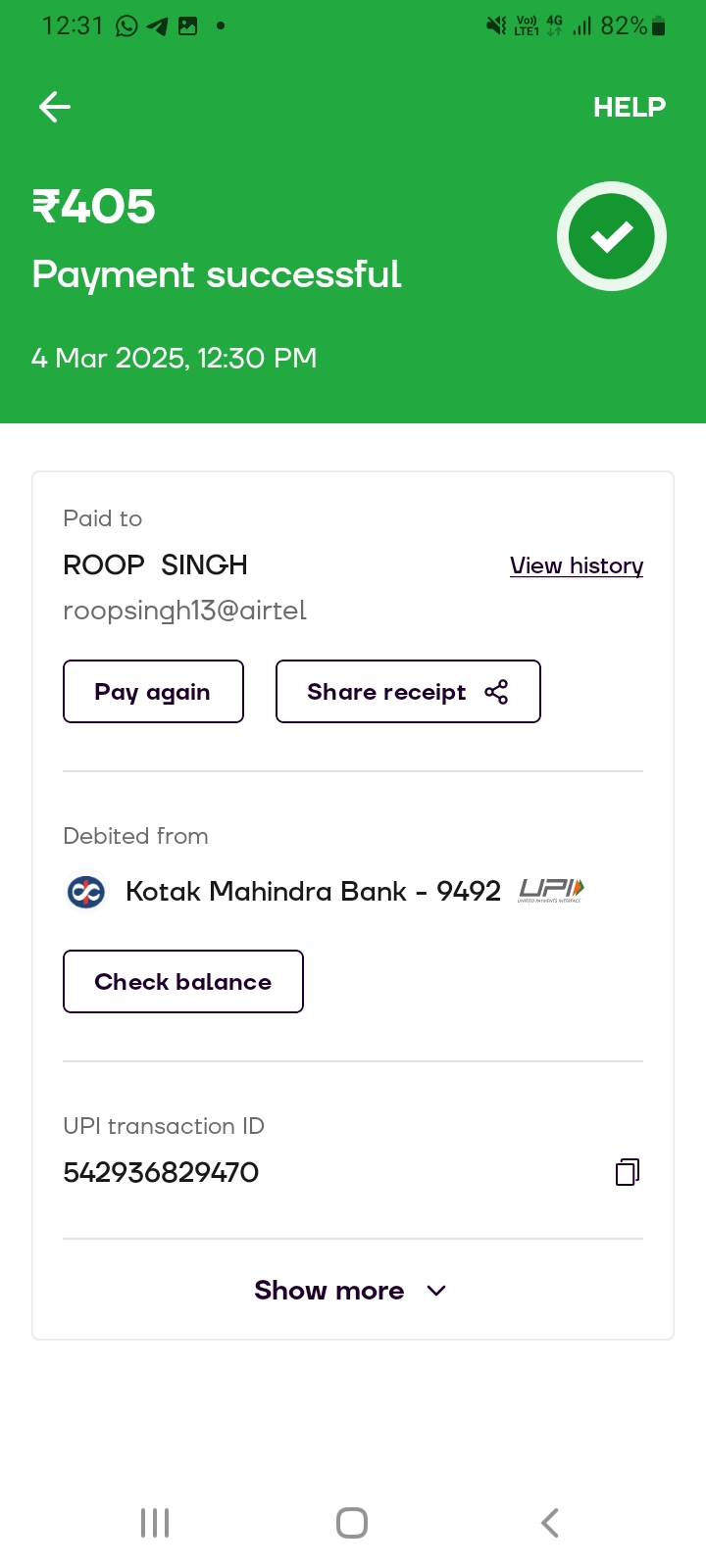Tap the Android recent apps button
The height and width of the screenshot is (1568, 706).
(155, 1523)
